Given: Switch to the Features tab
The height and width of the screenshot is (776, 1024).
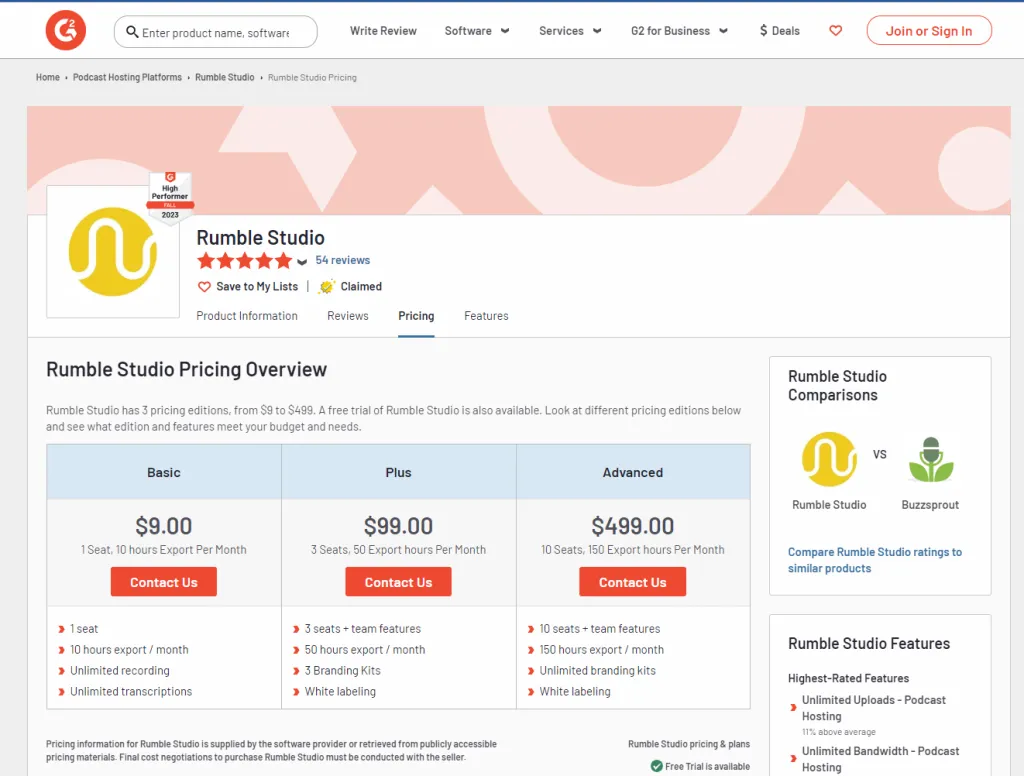Looking at the screenshot, I should click(x=486, y=315).
